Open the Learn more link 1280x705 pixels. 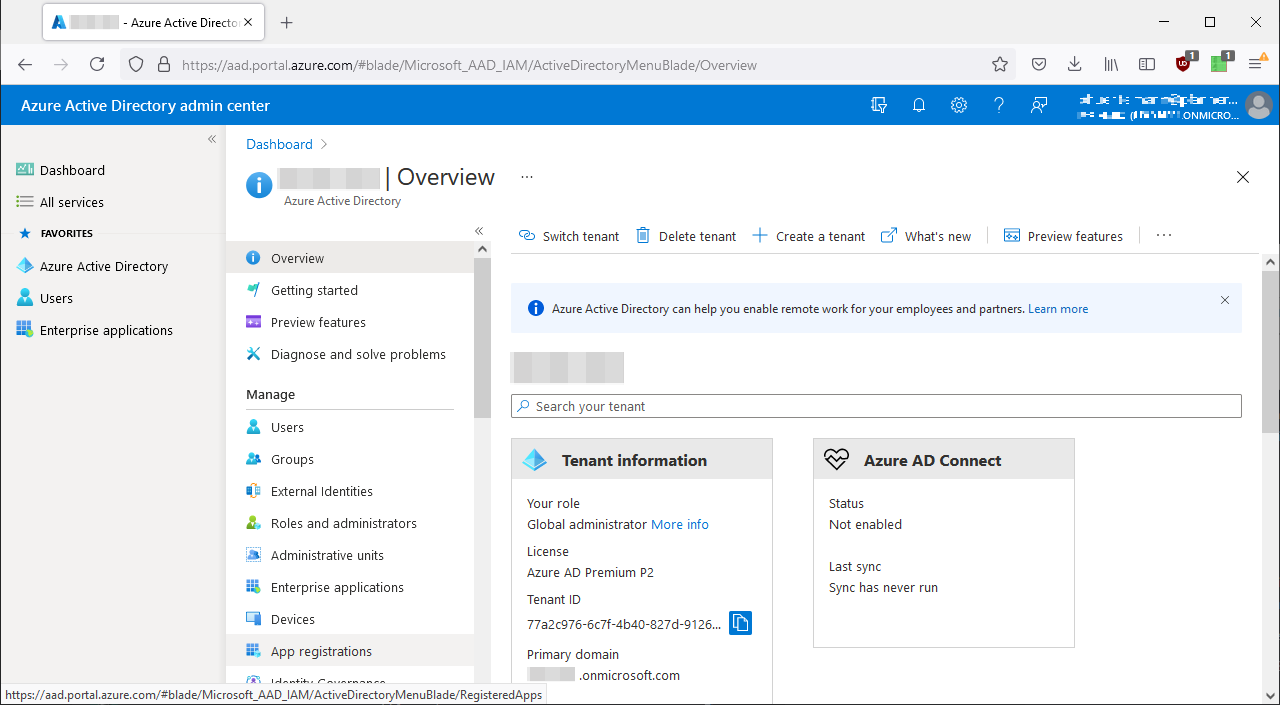(1057, 308)
